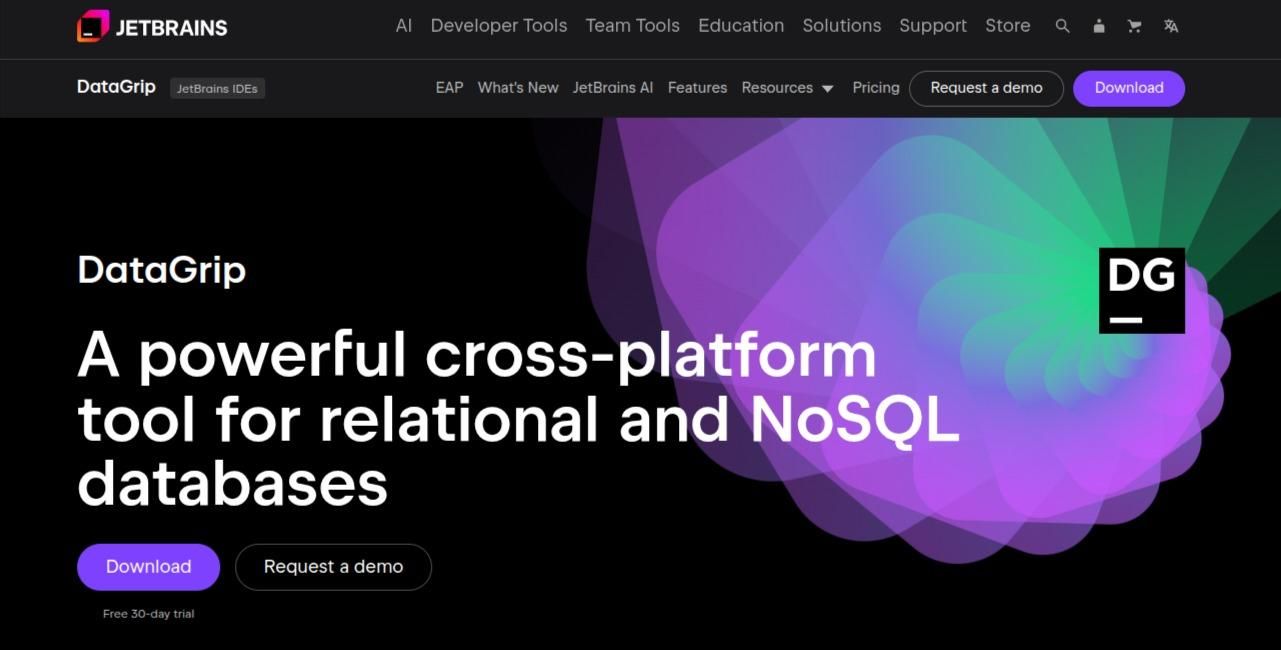The width and height of the screenshot is (1281, 650).
Task: Click Request a demo in navigation bar
Action: click(986, 88)
